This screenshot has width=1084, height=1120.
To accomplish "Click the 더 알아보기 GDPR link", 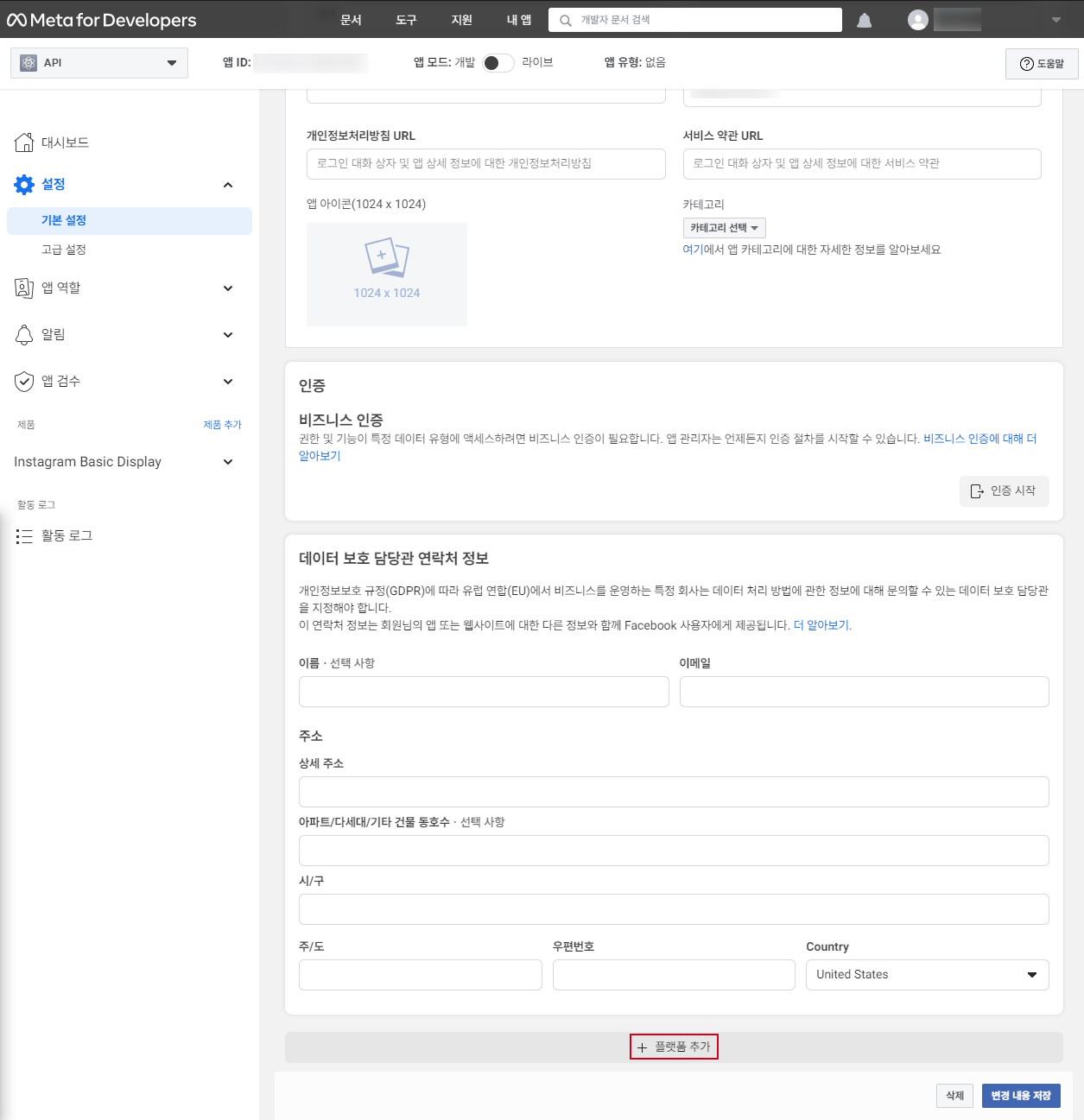I will coord(822,625).
